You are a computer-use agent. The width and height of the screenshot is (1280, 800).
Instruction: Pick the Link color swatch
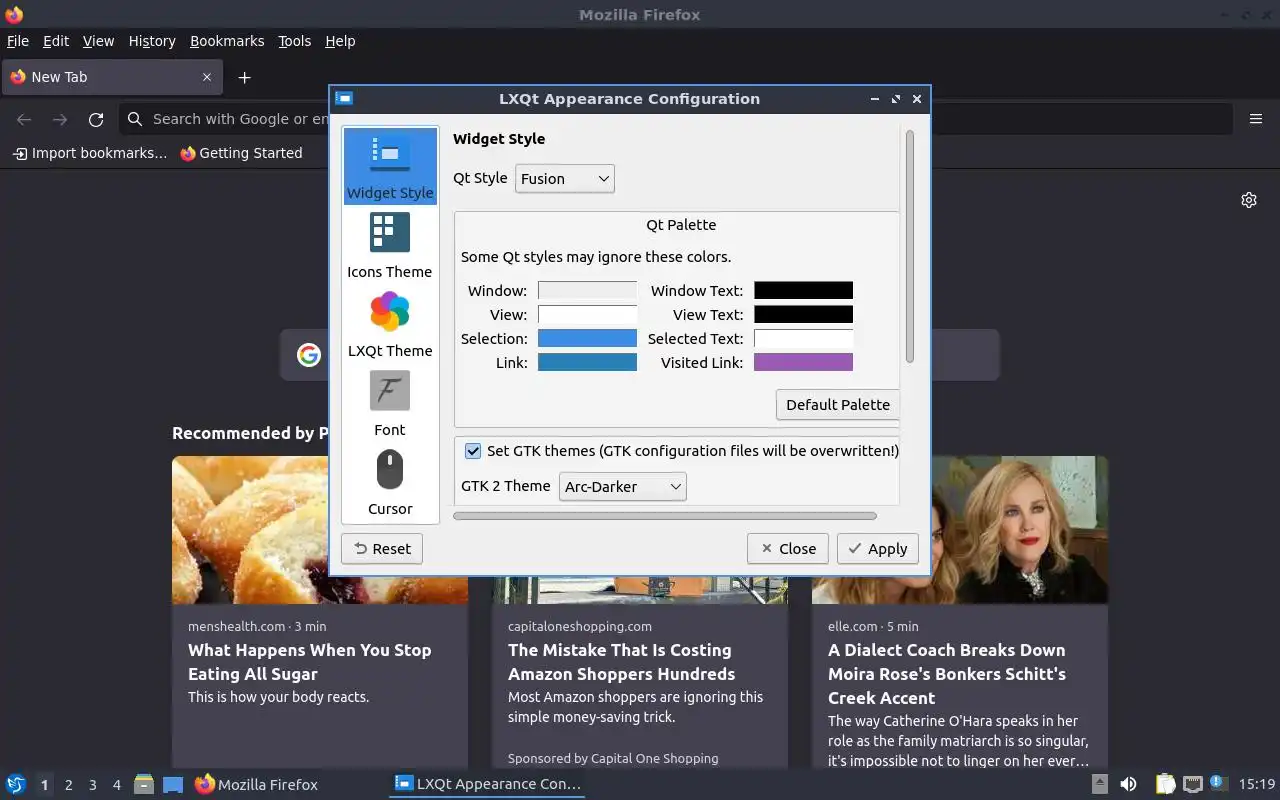click(587, 363)
